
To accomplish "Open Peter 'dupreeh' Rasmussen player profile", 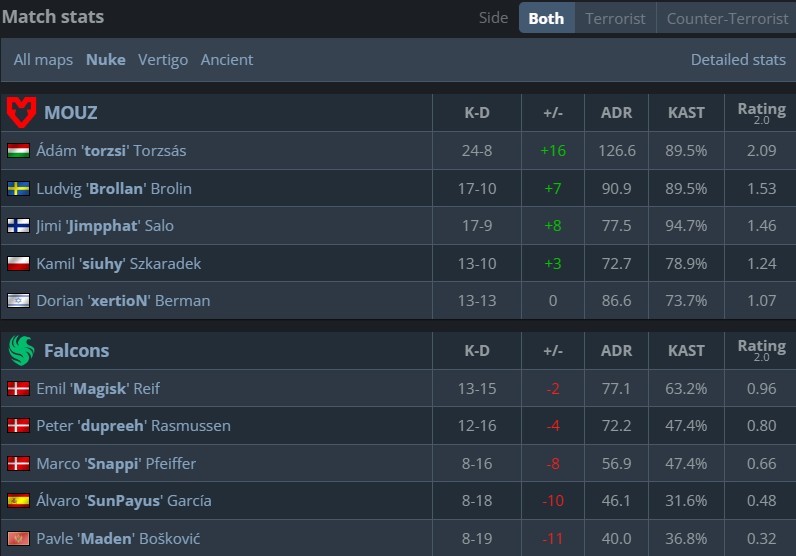I will pos(133,426).
